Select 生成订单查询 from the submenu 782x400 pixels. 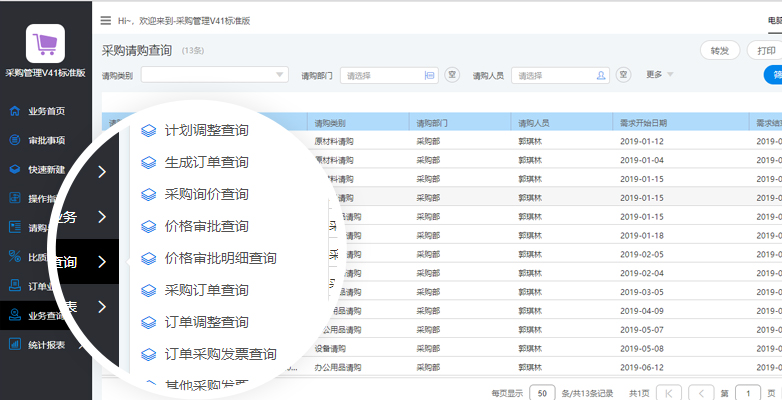point(206,162)
